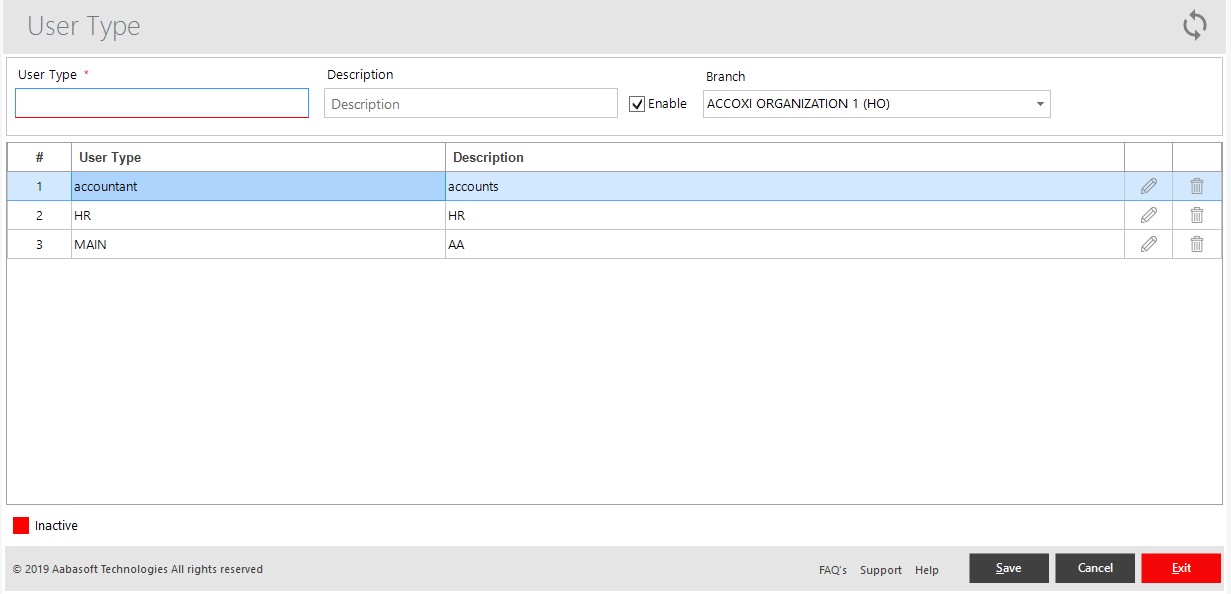Delete the accountant user type
Viewport: 1231px width, 594px height.
(x=1196, y=186)
